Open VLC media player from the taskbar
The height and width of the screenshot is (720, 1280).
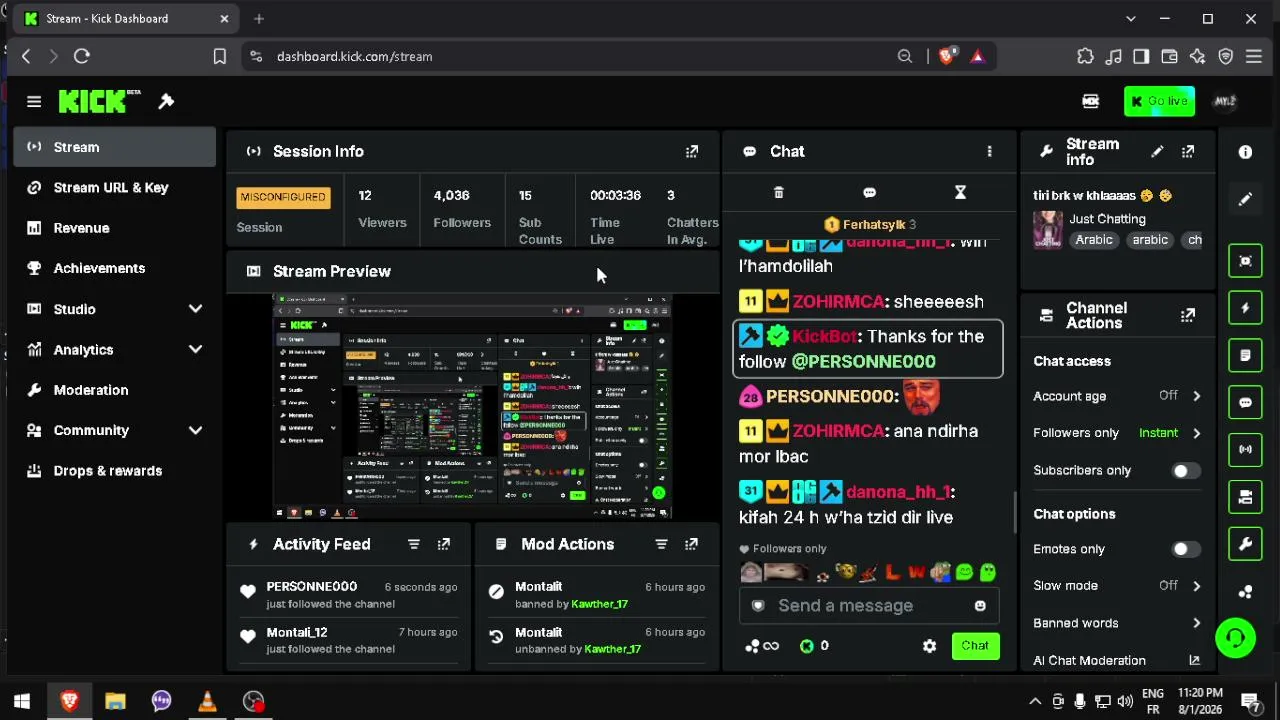click(207, 701)
